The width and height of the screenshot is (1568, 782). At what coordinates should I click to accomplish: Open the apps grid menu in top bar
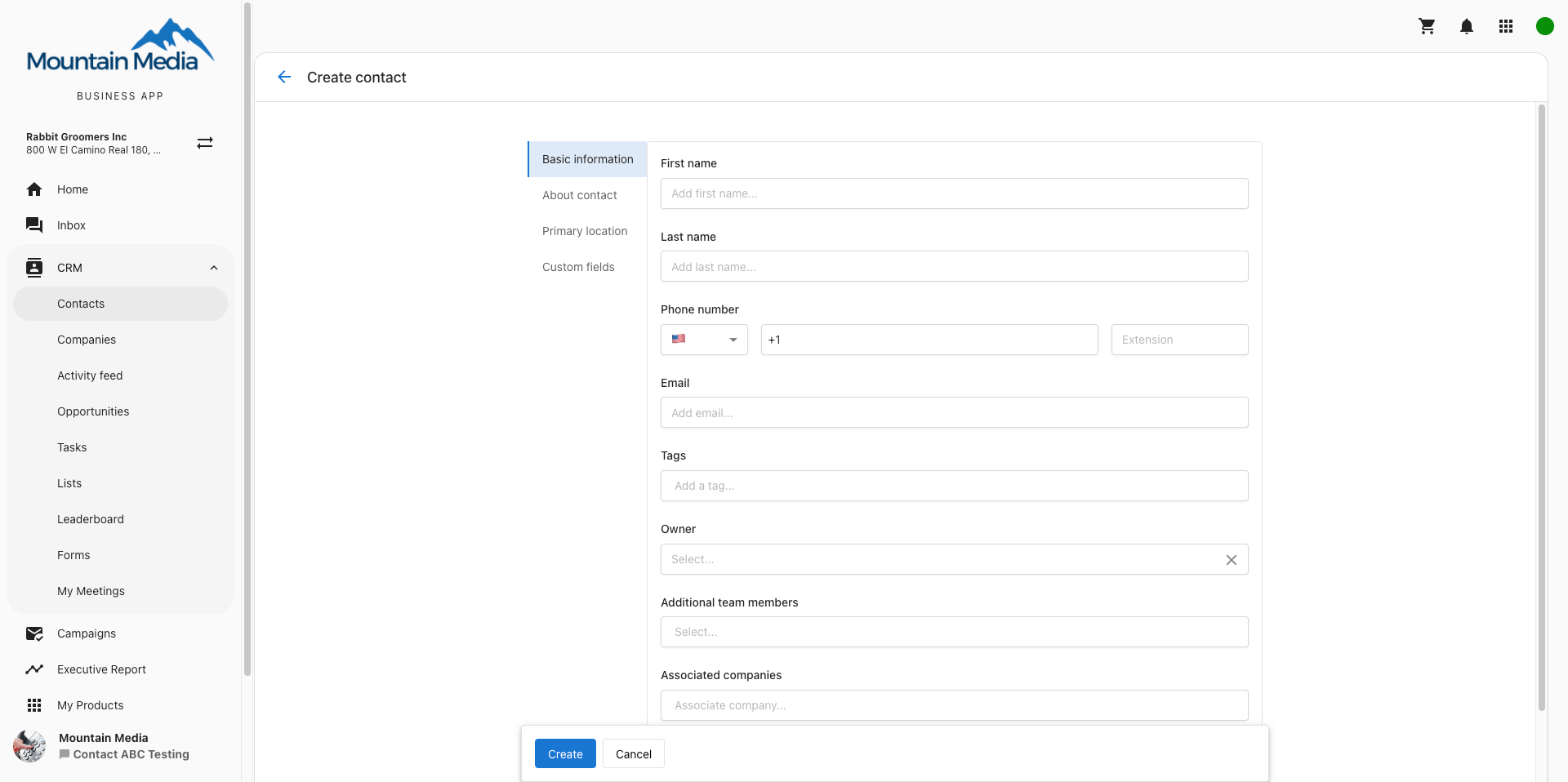(1506, 26)
